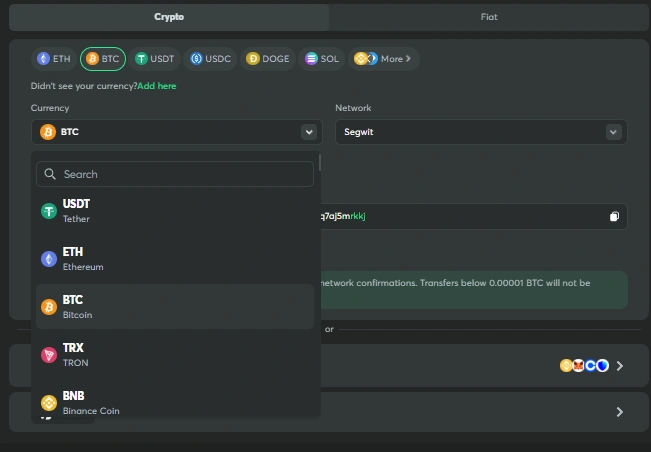The width and height of the screenshot is (651, 452).
Task: Expand the bottom row chevron arrow
Action: [620, 412]
